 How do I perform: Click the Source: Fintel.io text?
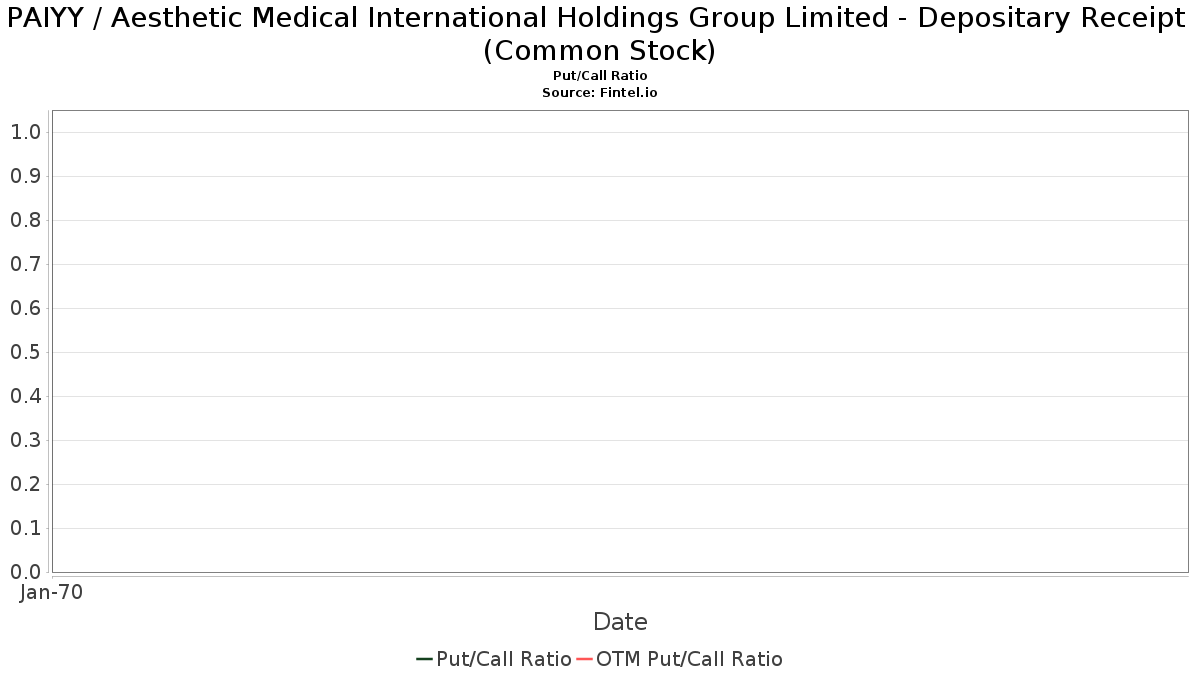pyautogui.click(x=600, y=92)
